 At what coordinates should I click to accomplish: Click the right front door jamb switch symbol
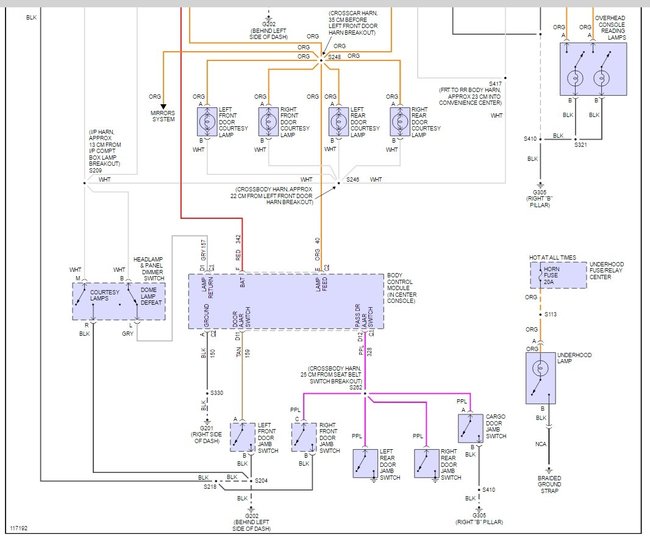304,437
